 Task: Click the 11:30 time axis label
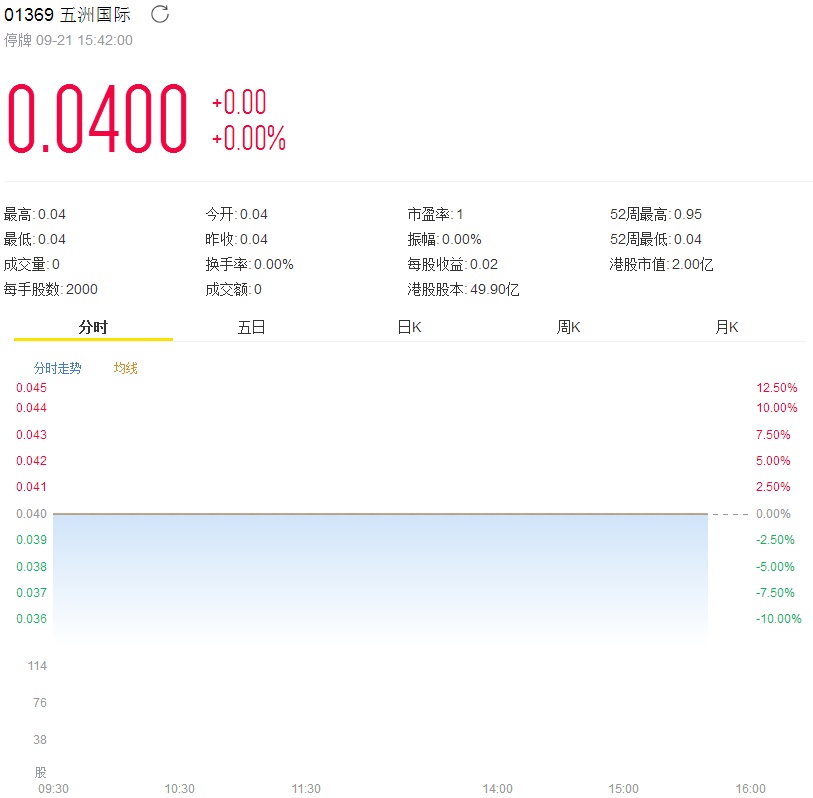pyautogui.click(x=306, y=789)
